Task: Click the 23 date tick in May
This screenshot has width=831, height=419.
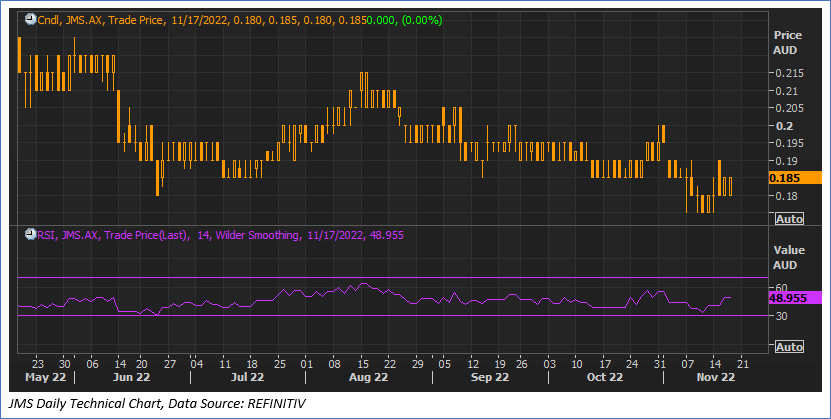Action: click(x=38, y=364)
